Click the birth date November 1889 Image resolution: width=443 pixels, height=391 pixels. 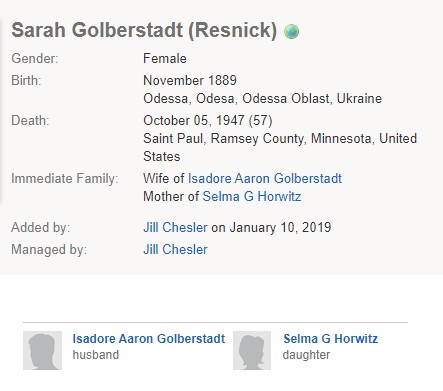(x=190, y=80)
